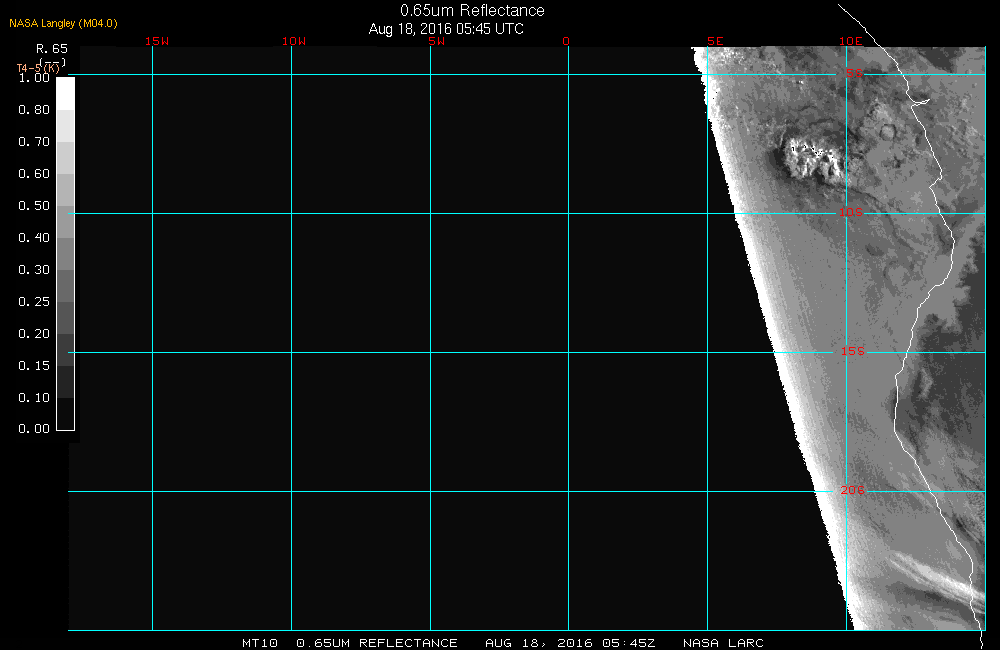
Task: Click the 0.10 colorbar value
Action: coord(34,397)
